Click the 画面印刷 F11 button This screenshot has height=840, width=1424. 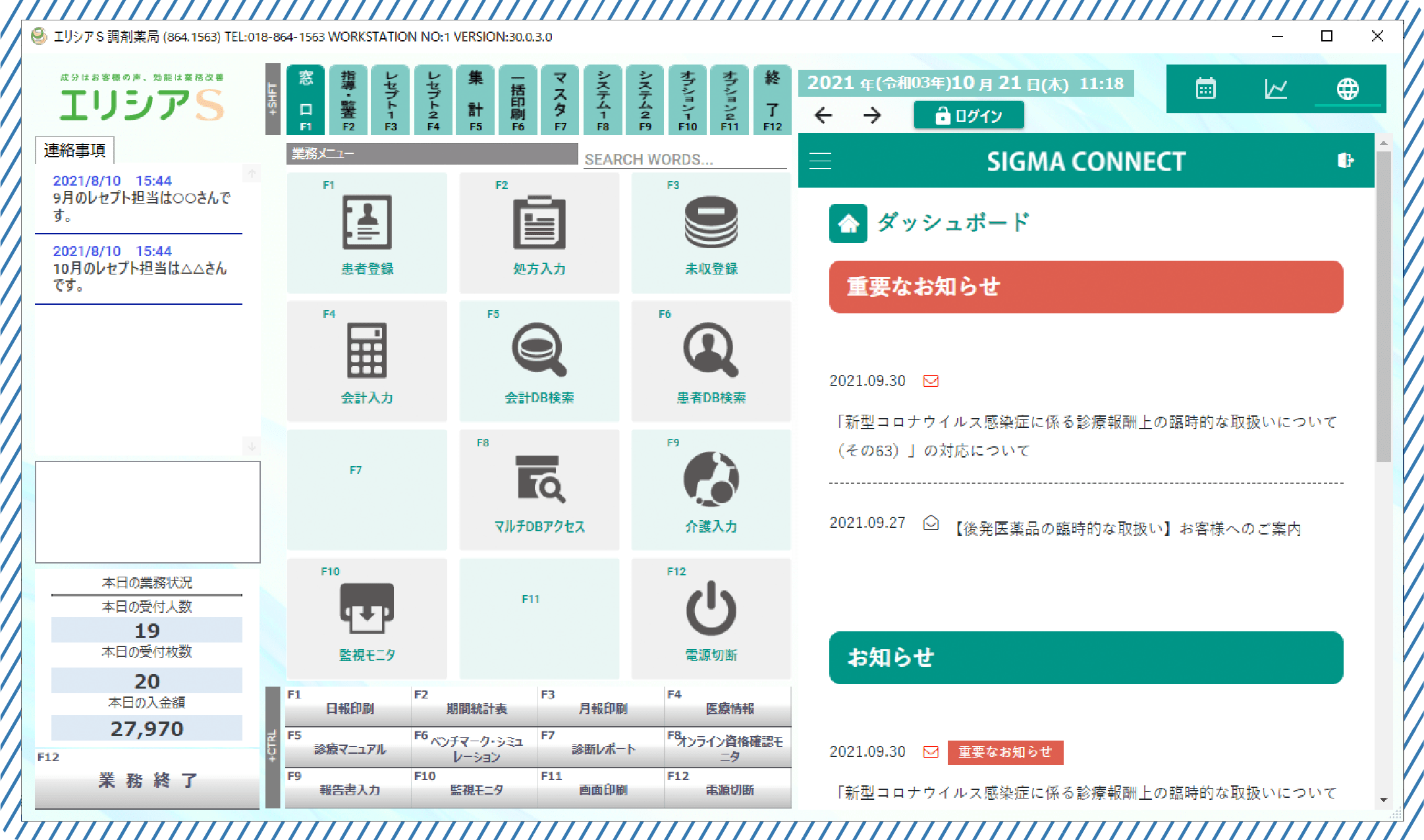coord(601,788)
